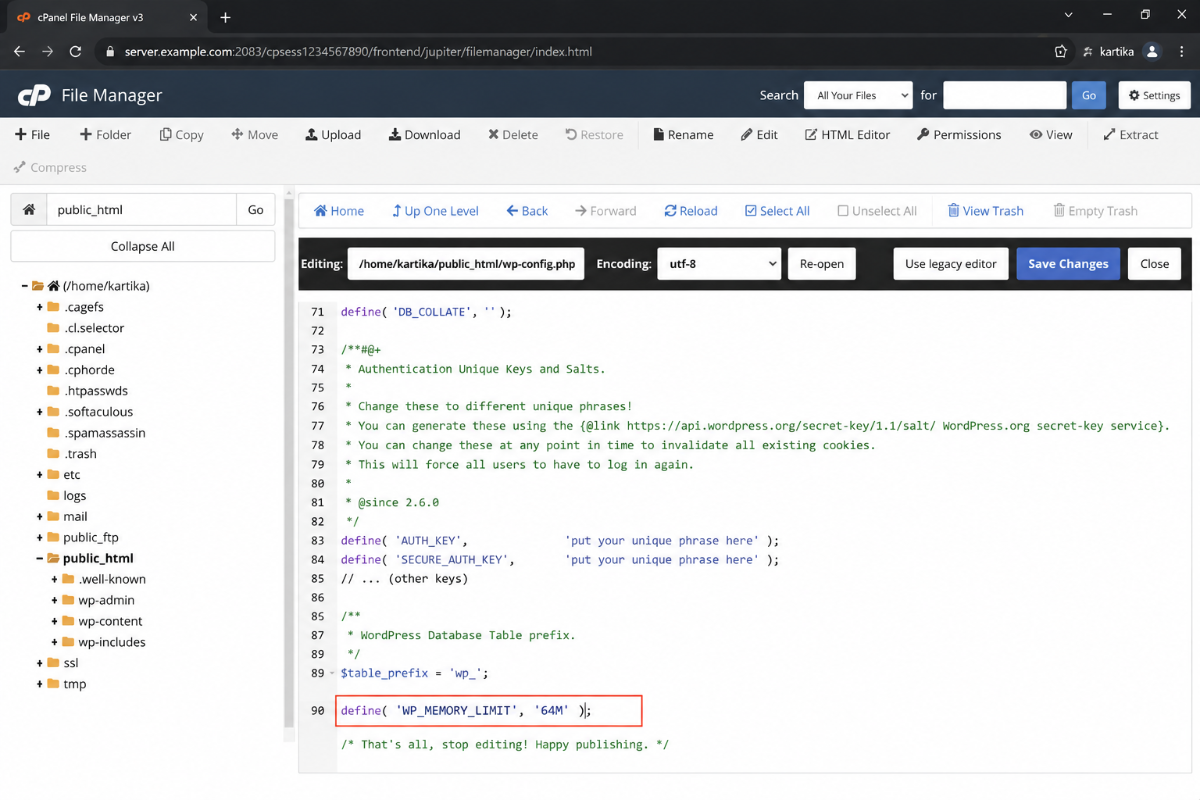Open the HTML Editor

point(848,135)
